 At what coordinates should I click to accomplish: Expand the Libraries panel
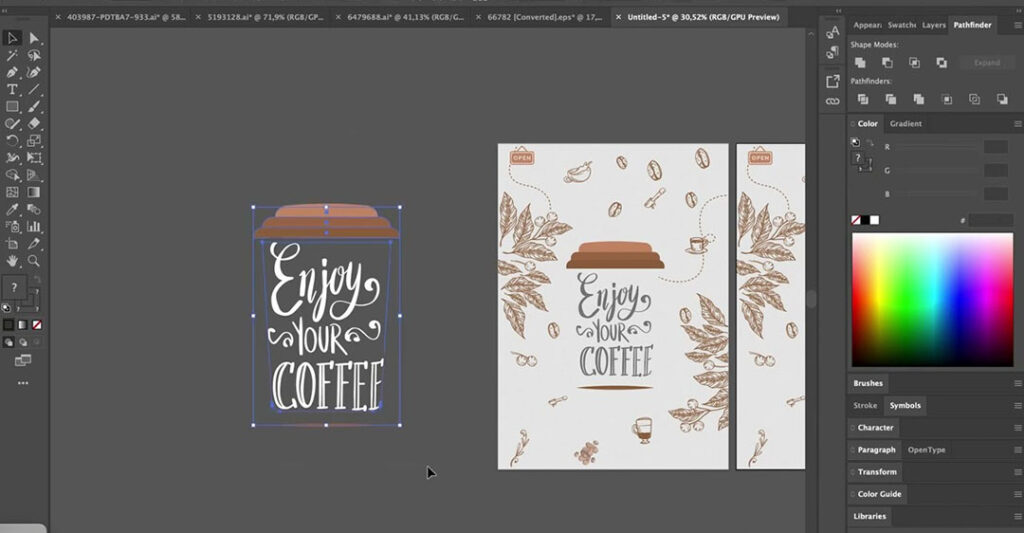(870, 517)
